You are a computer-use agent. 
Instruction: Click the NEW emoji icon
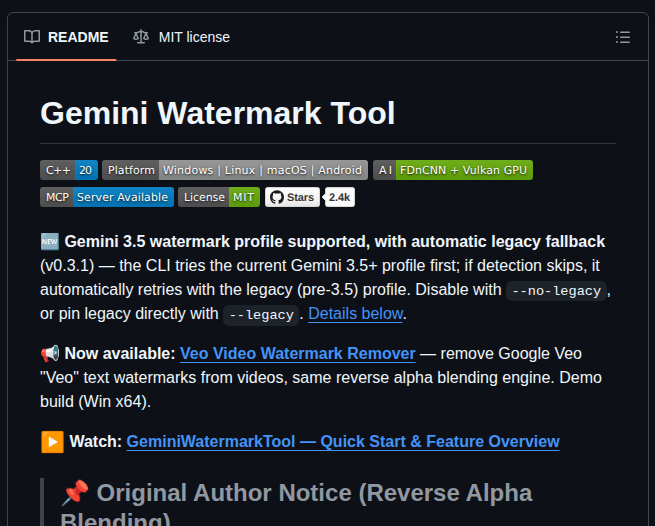click(50, 242)
